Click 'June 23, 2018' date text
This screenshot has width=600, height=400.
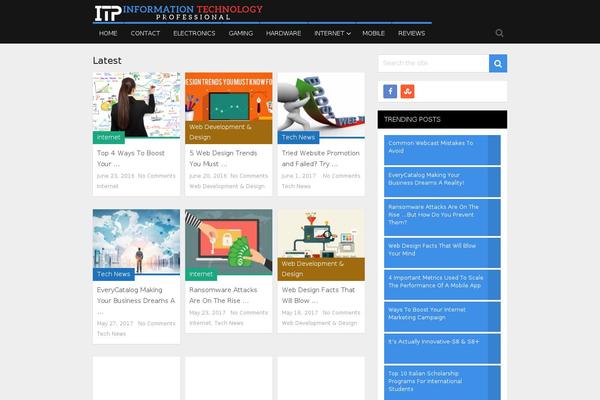116,176
